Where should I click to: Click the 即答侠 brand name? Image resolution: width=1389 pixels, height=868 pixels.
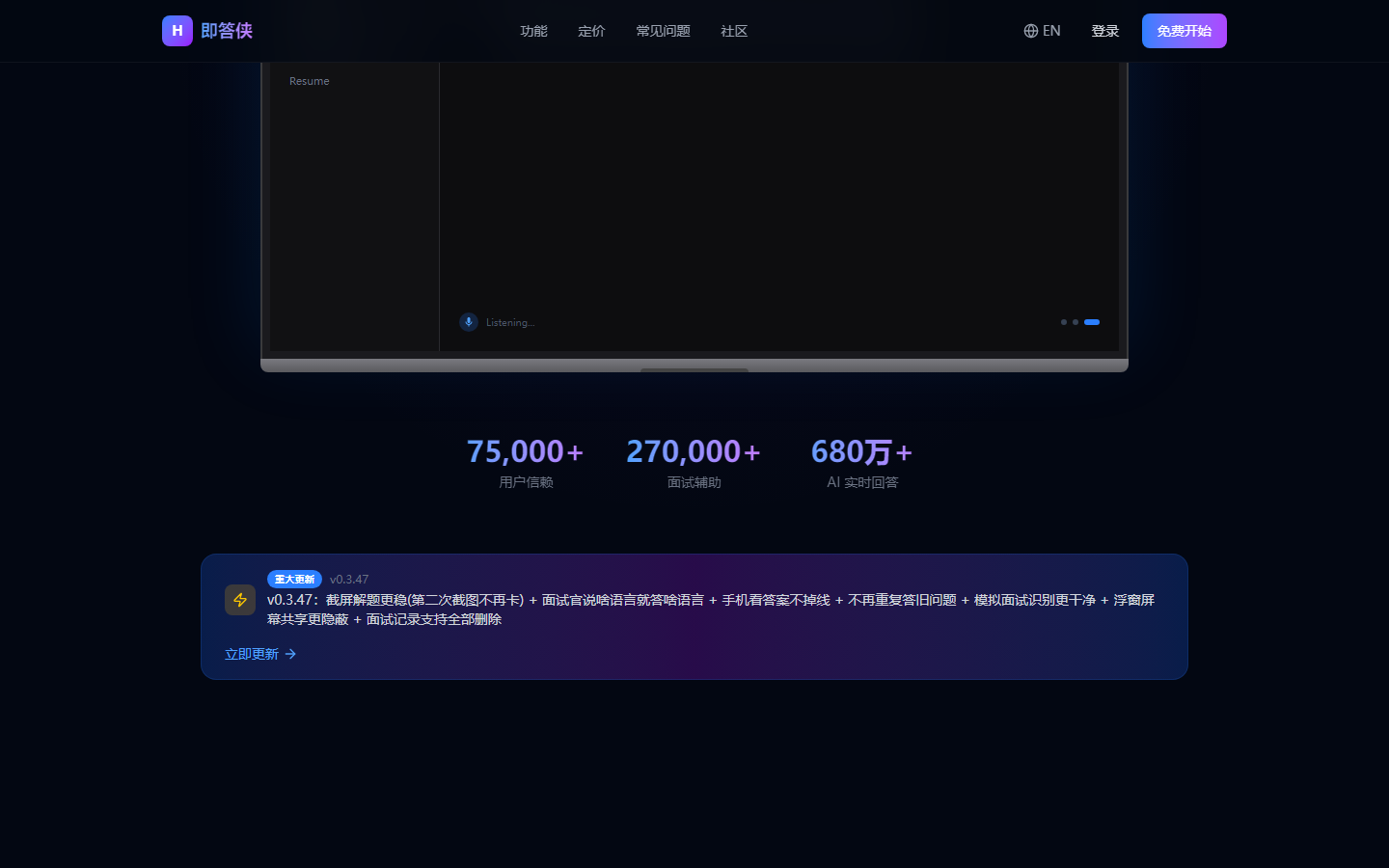pos(227,31)
